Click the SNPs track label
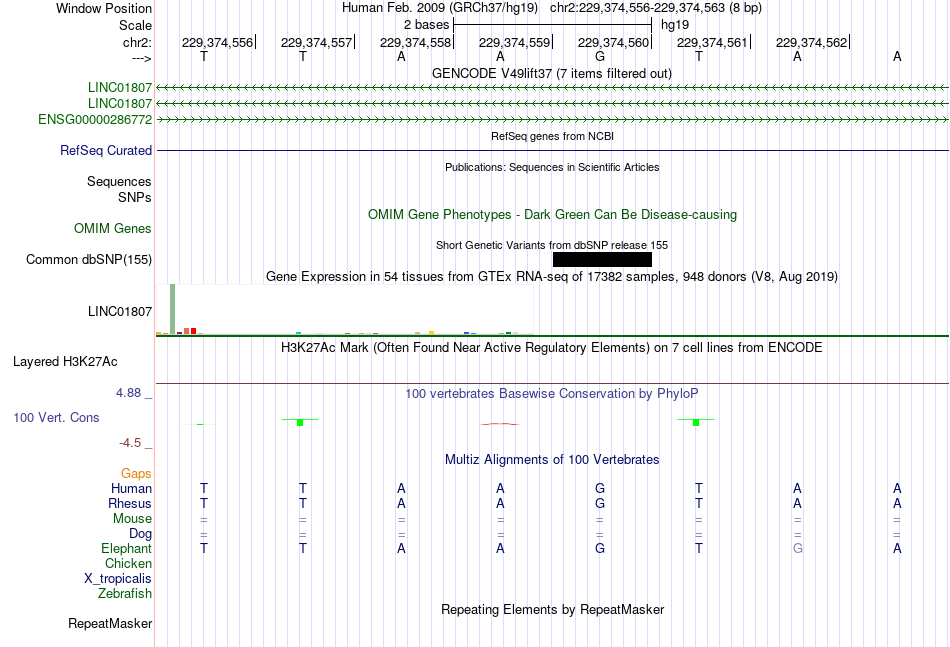The height and width of the screenshot is (647, 950). point(135,197)
